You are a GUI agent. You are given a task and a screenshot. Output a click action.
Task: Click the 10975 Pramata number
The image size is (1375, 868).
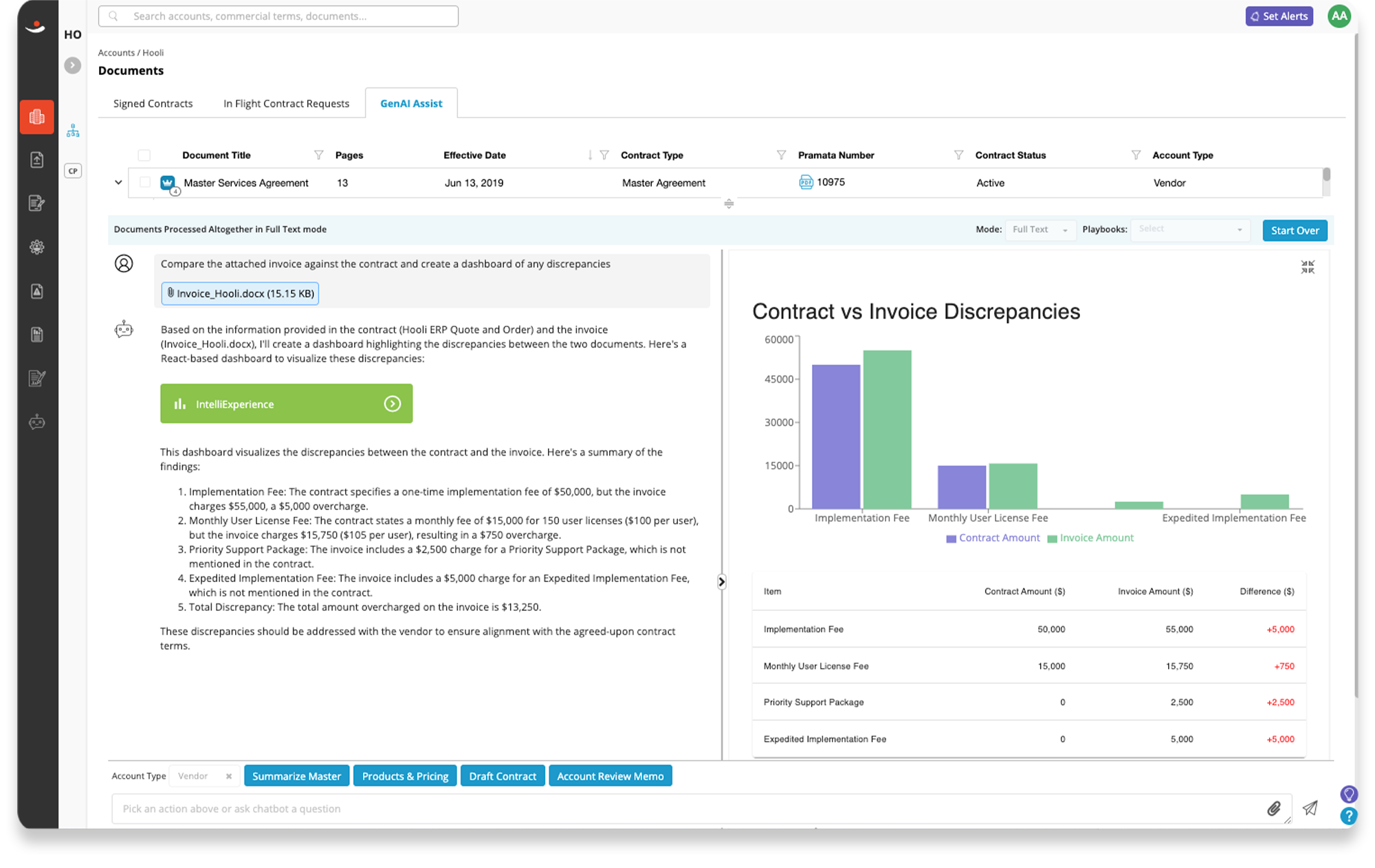pos(830,182)
